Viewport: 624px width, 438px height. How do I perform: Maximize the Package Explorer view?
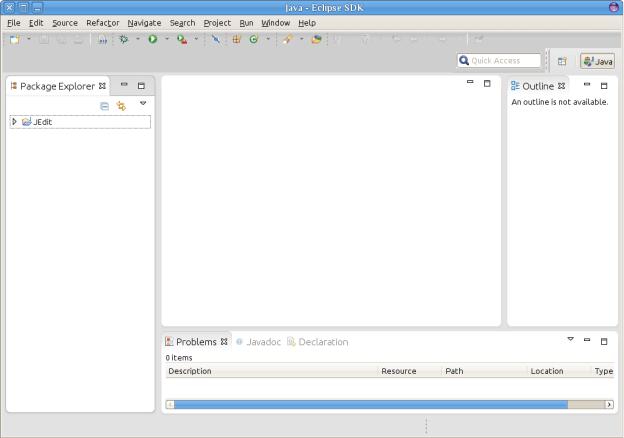coord(141,86)
